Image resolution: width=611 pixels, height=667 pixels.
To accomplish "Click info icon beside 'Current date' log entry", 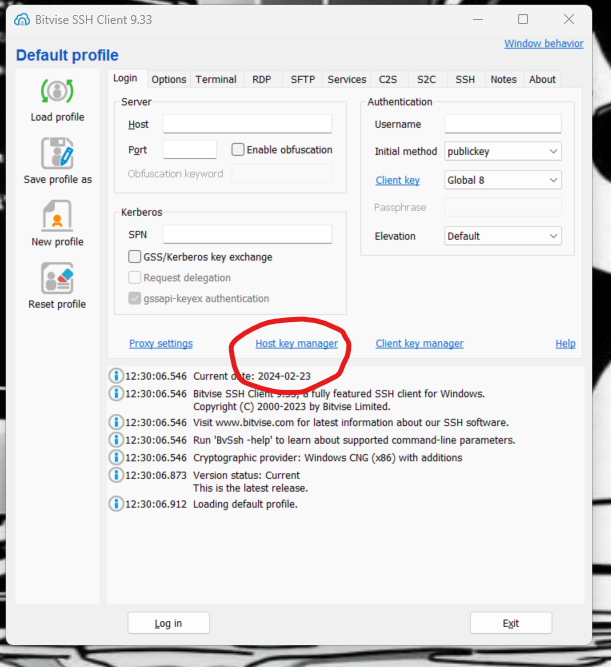I will tap(116, 376).
